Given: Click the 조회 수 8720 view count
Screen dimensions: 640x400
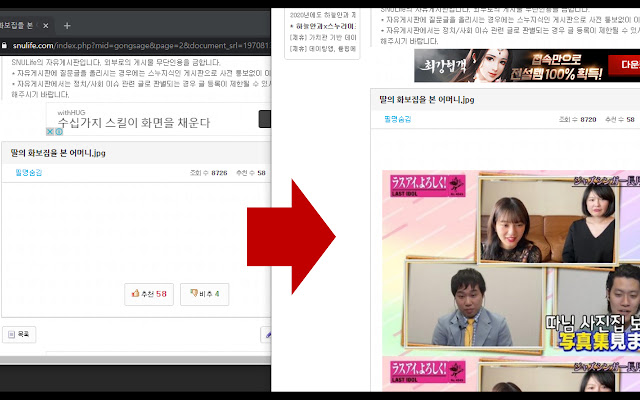Looking at the screenshot, I should click(577, 120).
